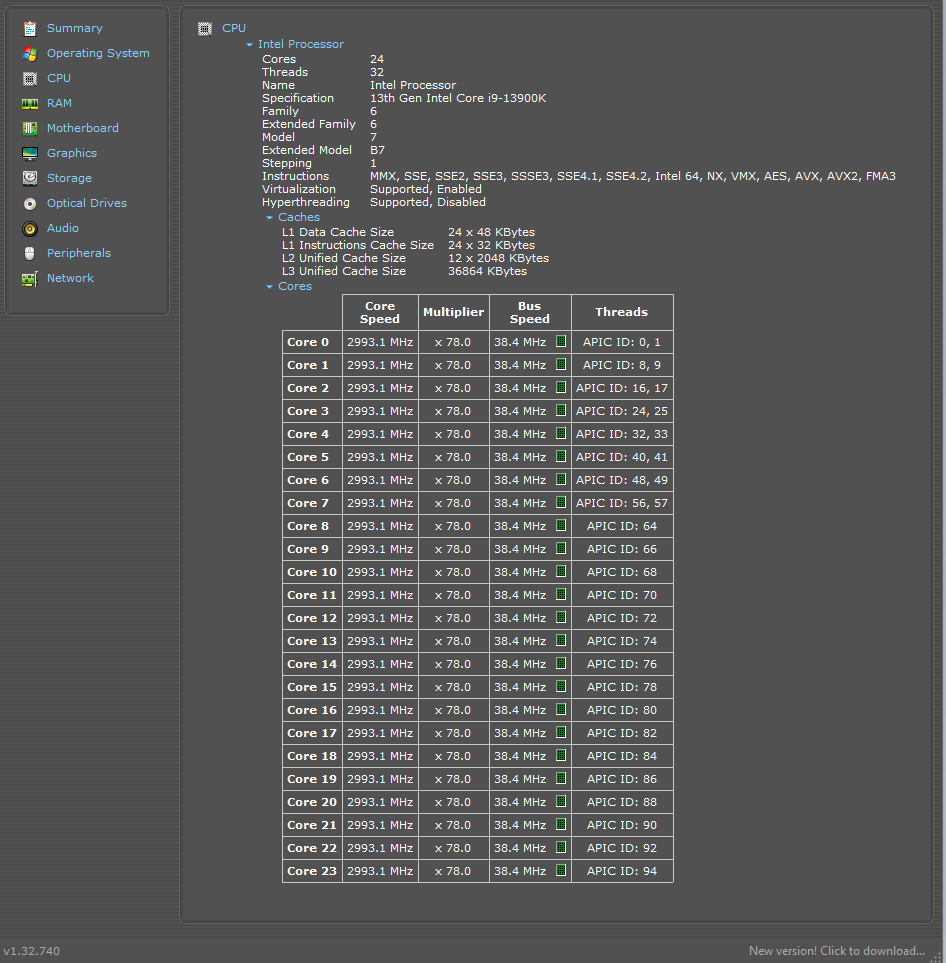
Task: Click the Bus Speed column header
Action: click(530, 313)
